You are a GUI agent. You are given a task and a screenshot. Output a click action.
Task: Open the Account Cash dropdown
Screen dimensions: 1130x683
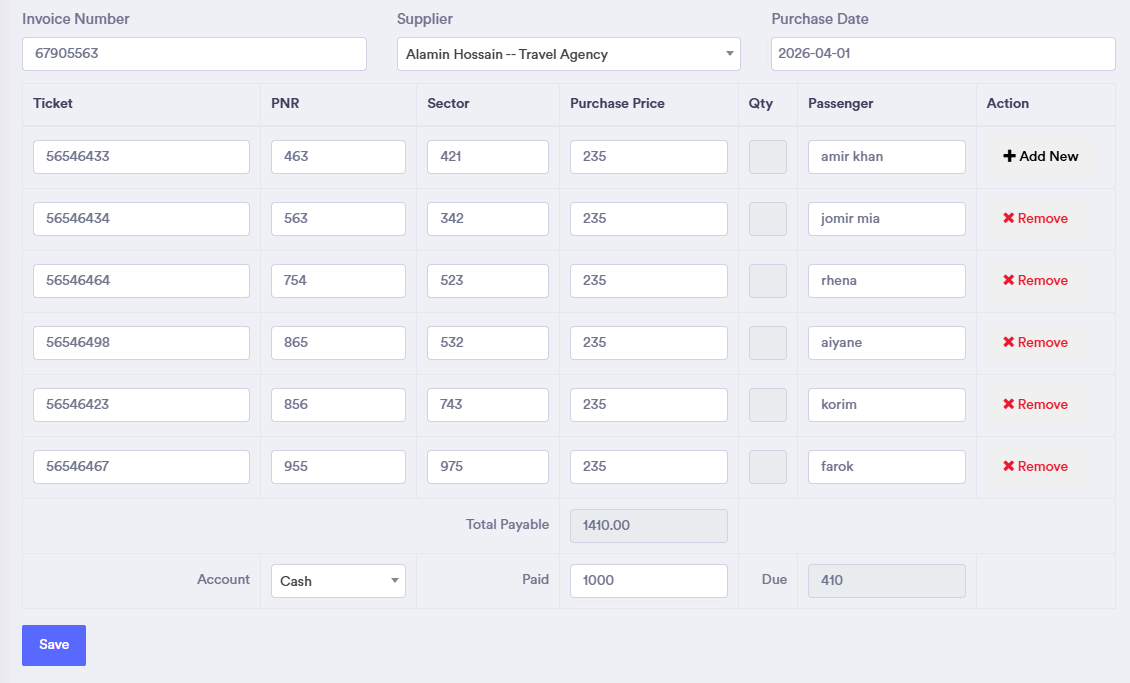pos(337,581)
